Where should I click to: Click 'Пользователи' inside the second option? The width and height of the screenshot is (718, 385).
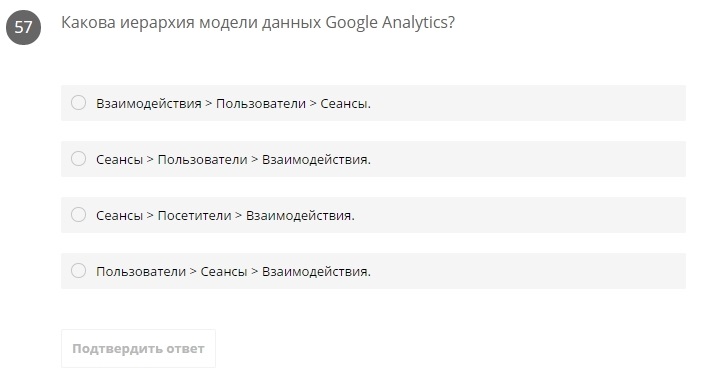click(x=202, y=159)
